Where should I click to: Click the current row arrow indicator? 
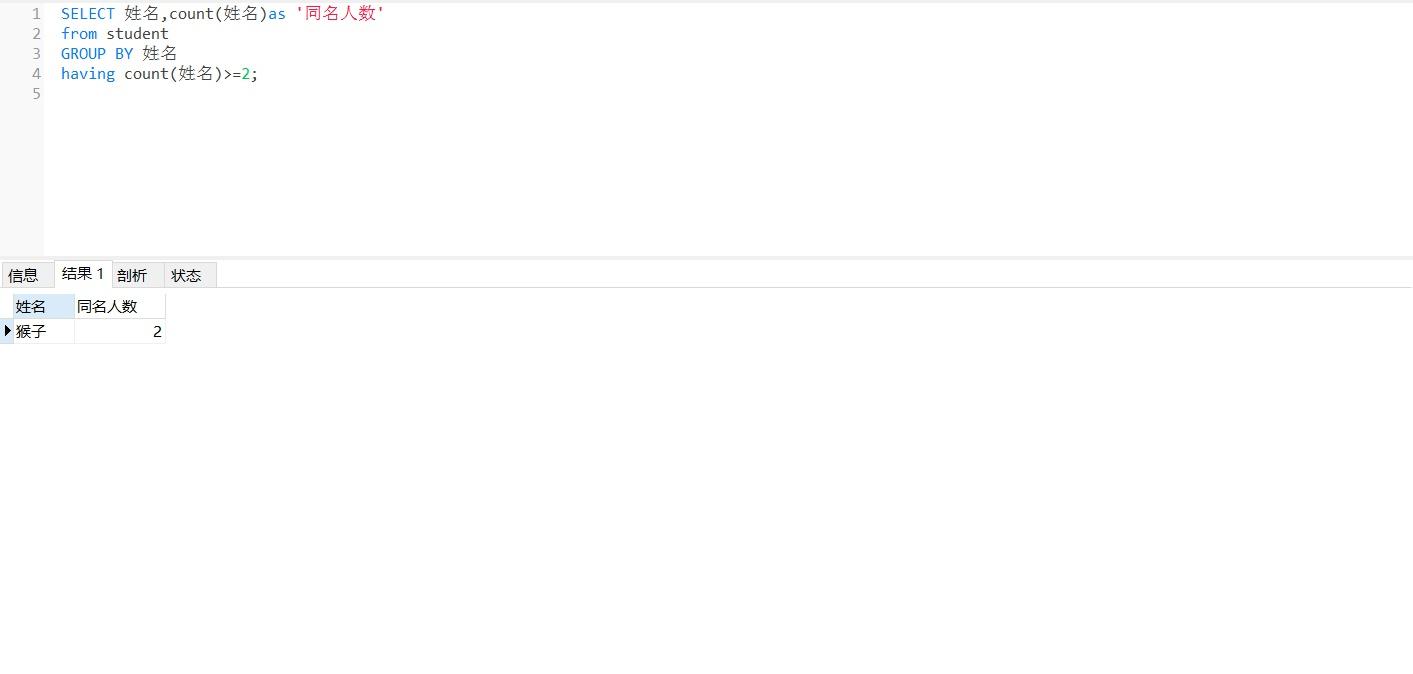[7, 331]
